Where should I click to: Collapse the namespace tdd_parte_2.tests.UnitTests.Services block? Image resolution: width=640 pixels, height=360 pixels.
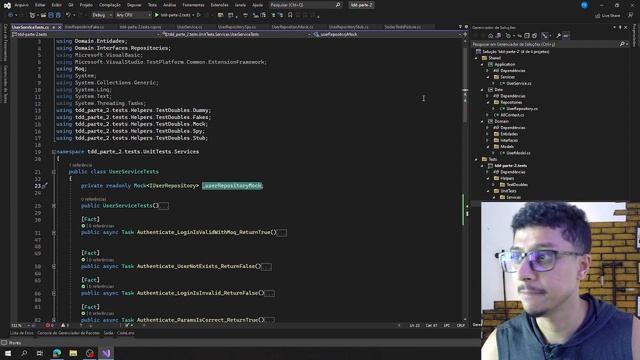54,152
